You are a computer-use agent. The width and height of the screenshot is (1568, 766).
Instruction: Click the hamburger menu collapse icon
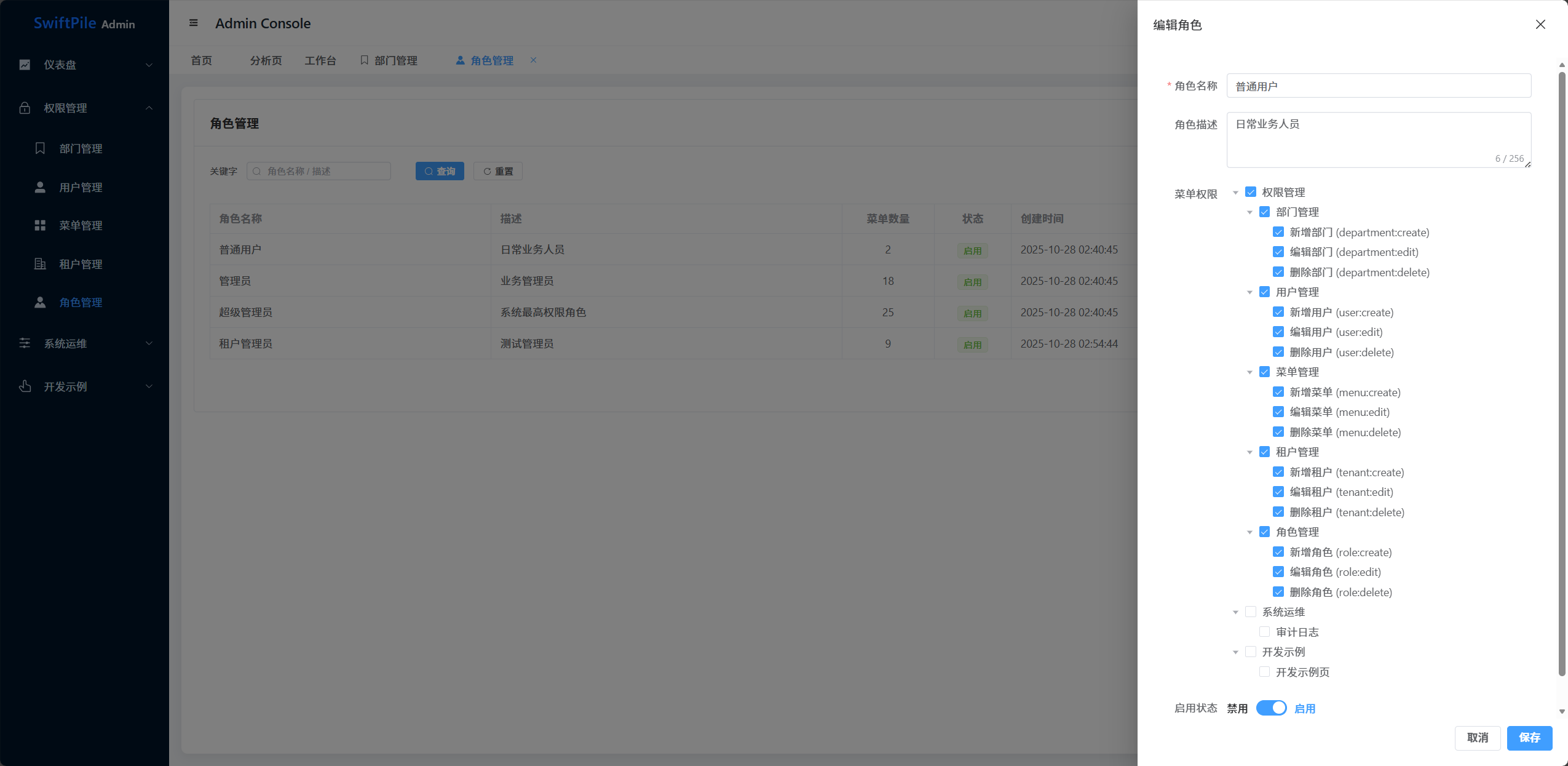click(x=193, y=23)
